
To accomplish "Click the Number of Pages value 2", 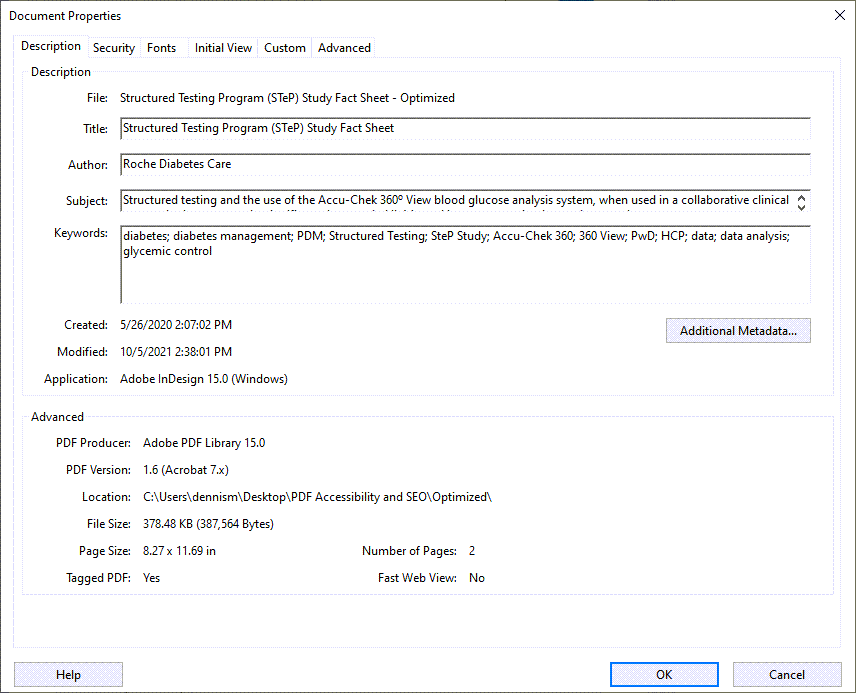I will click(472, 551).
